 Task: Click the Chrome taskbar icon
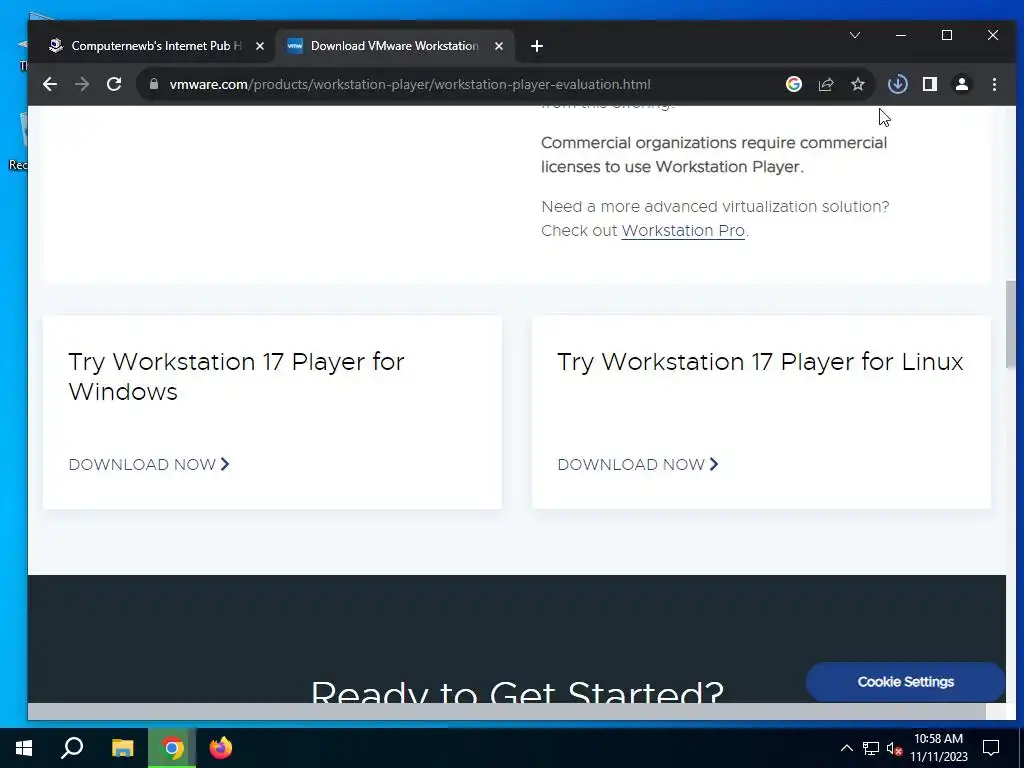click(172, 748)
